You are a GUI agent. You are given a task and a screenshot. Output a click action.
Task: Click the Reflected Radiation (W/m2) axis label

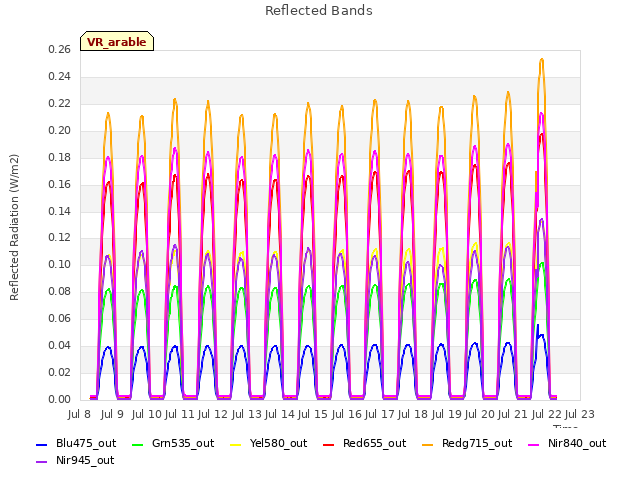tap(14, 227)
